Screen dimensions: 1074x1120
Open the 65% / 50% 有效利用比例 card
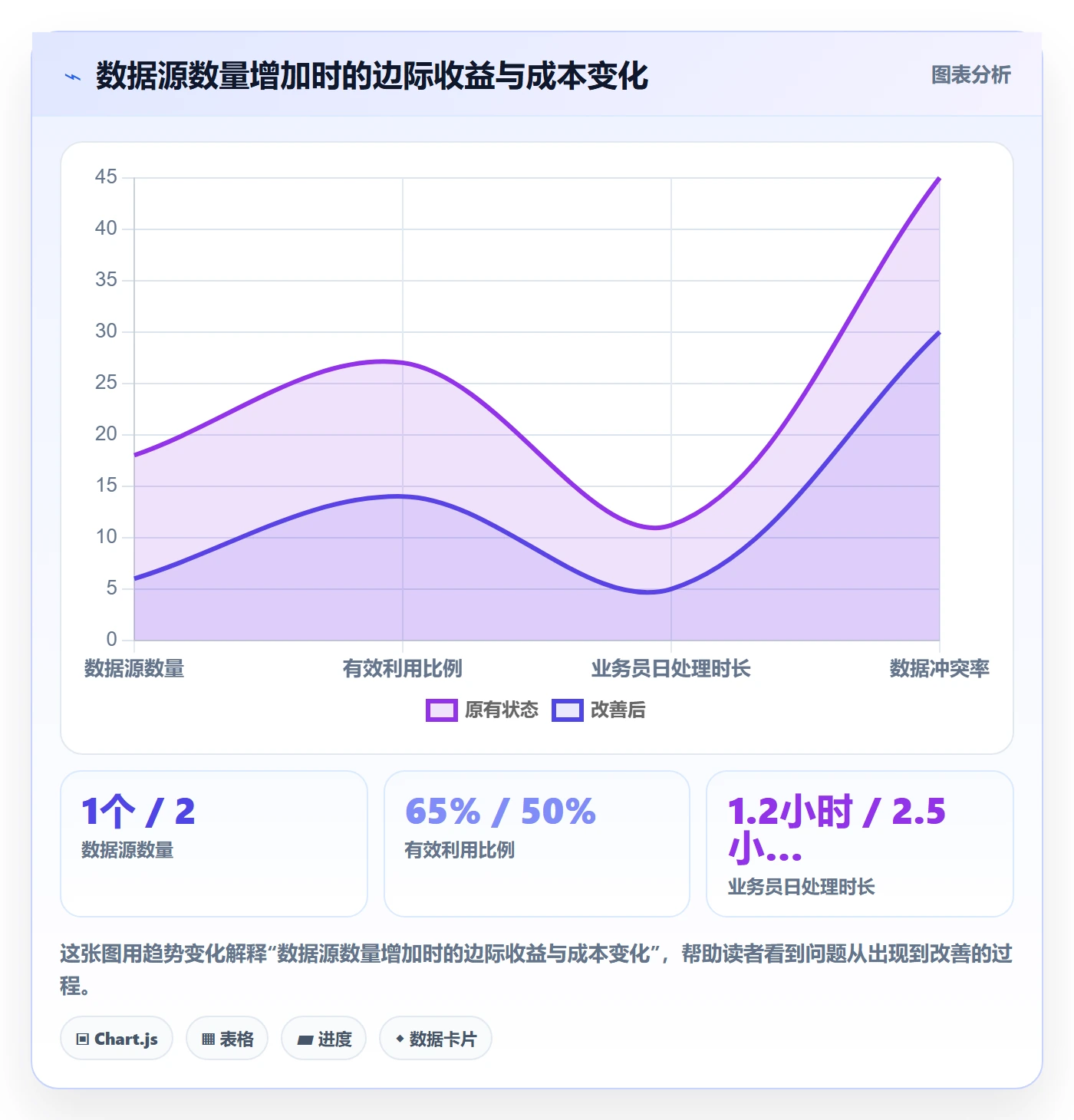coord(537,844)
